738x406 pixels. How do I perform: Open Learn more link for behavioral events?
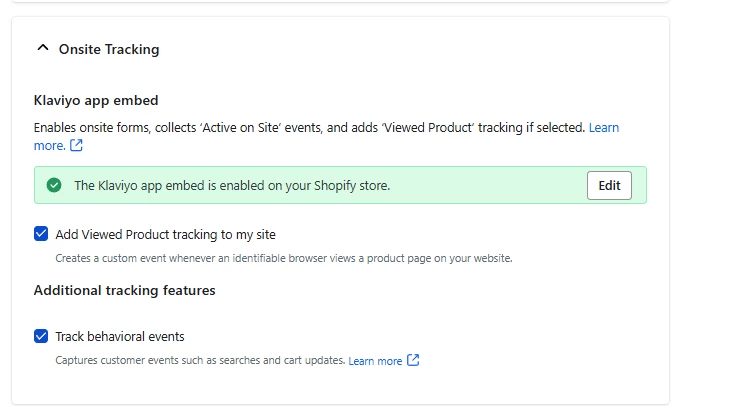point(375,361)
